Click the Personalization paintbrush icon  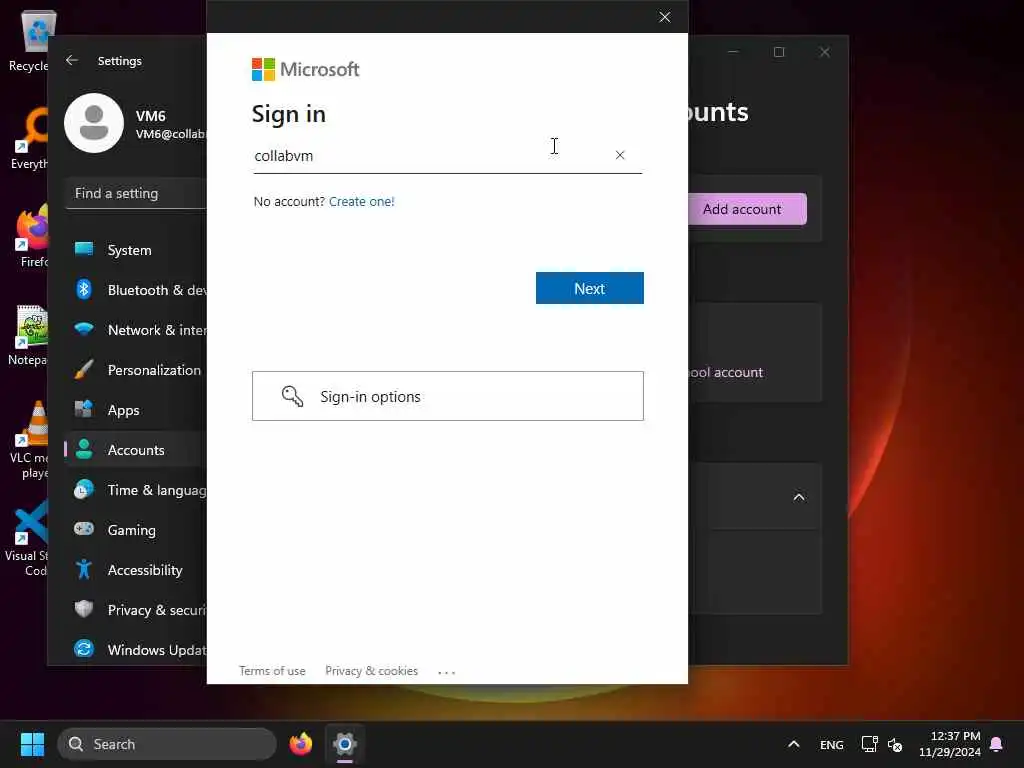tap(84, 370)
